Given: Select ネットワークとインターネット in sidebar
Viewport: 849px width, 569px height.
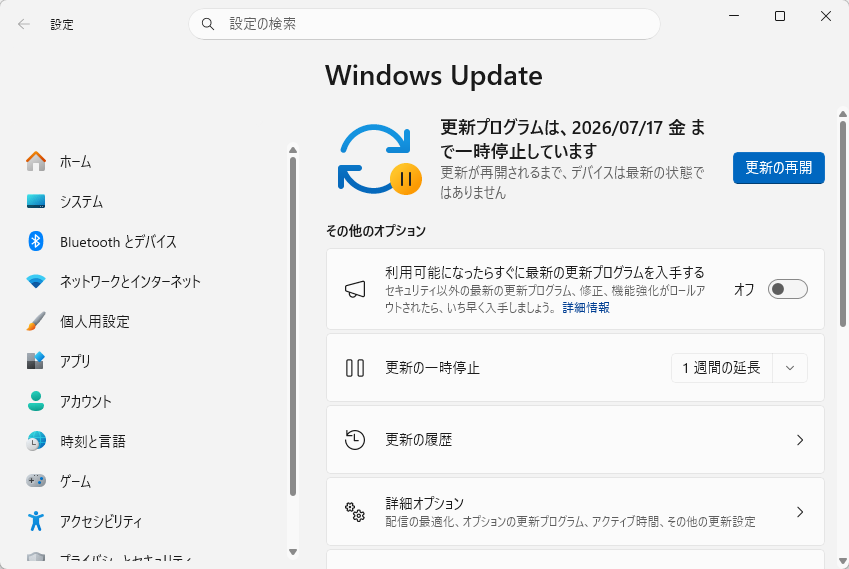Looking at the screenshot, I should pos(153,282).
